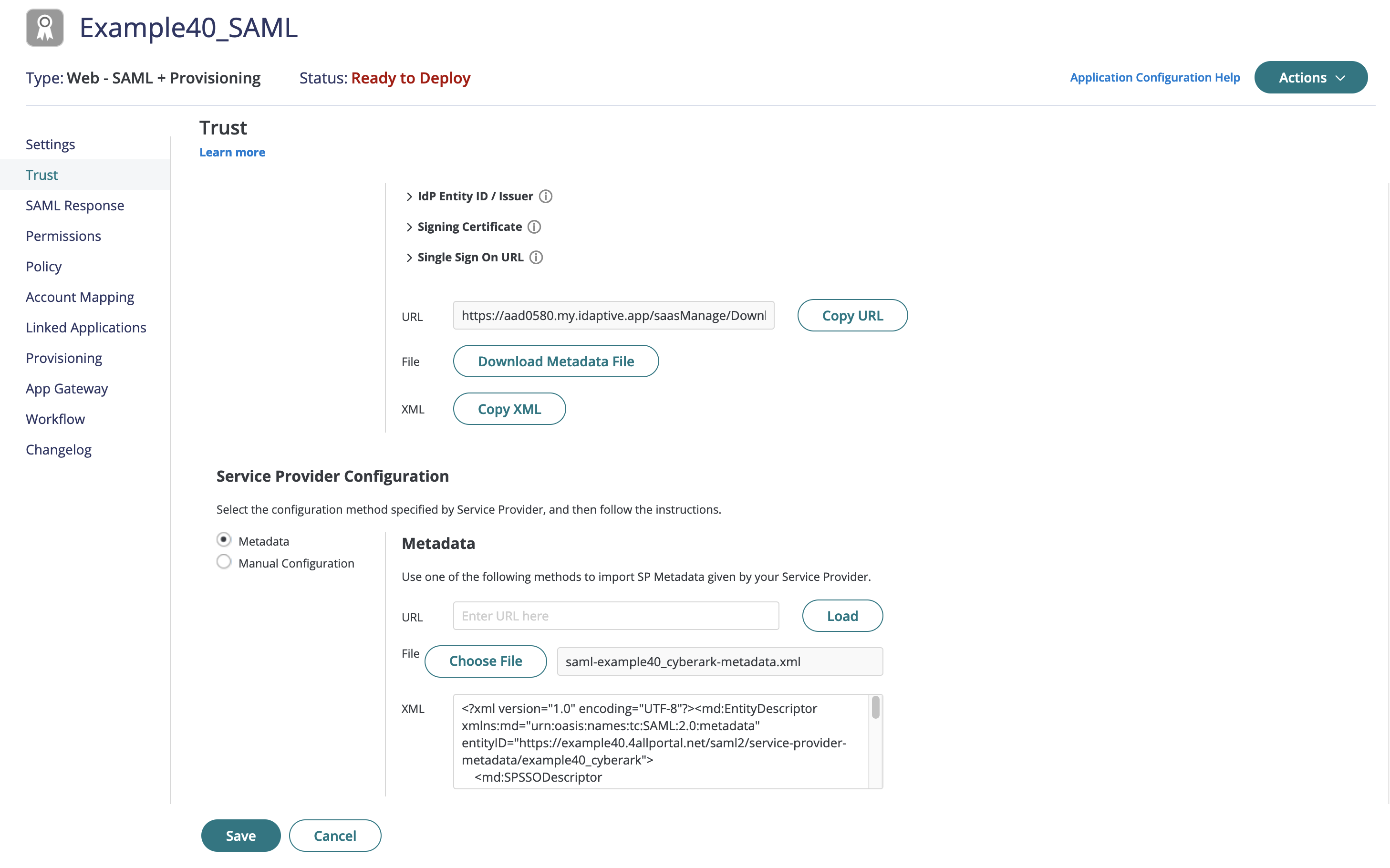Open the Provisioning section
Screen dimensions: 1390x868
point(64,358)
